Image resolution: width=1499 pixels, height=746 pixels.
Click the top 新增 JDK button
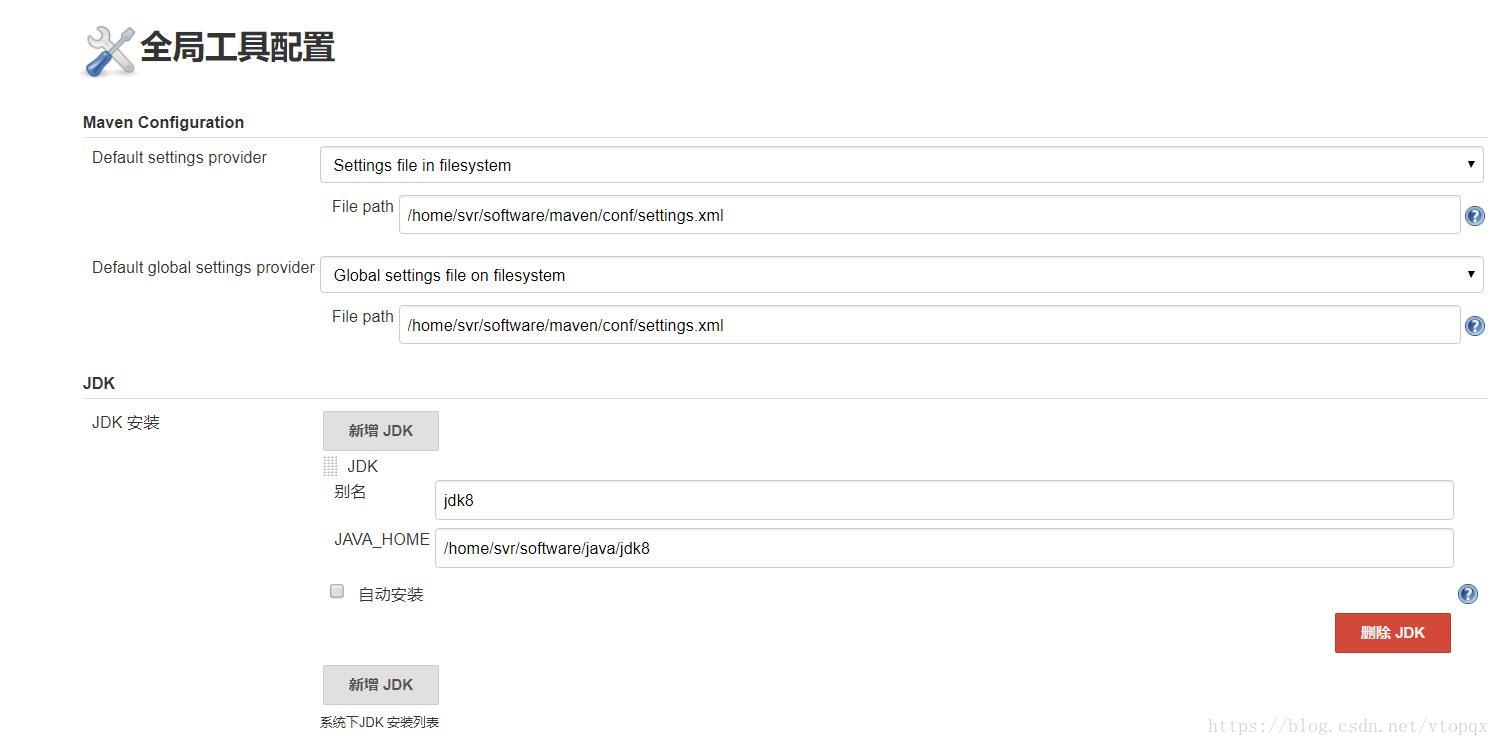point(380,431)
